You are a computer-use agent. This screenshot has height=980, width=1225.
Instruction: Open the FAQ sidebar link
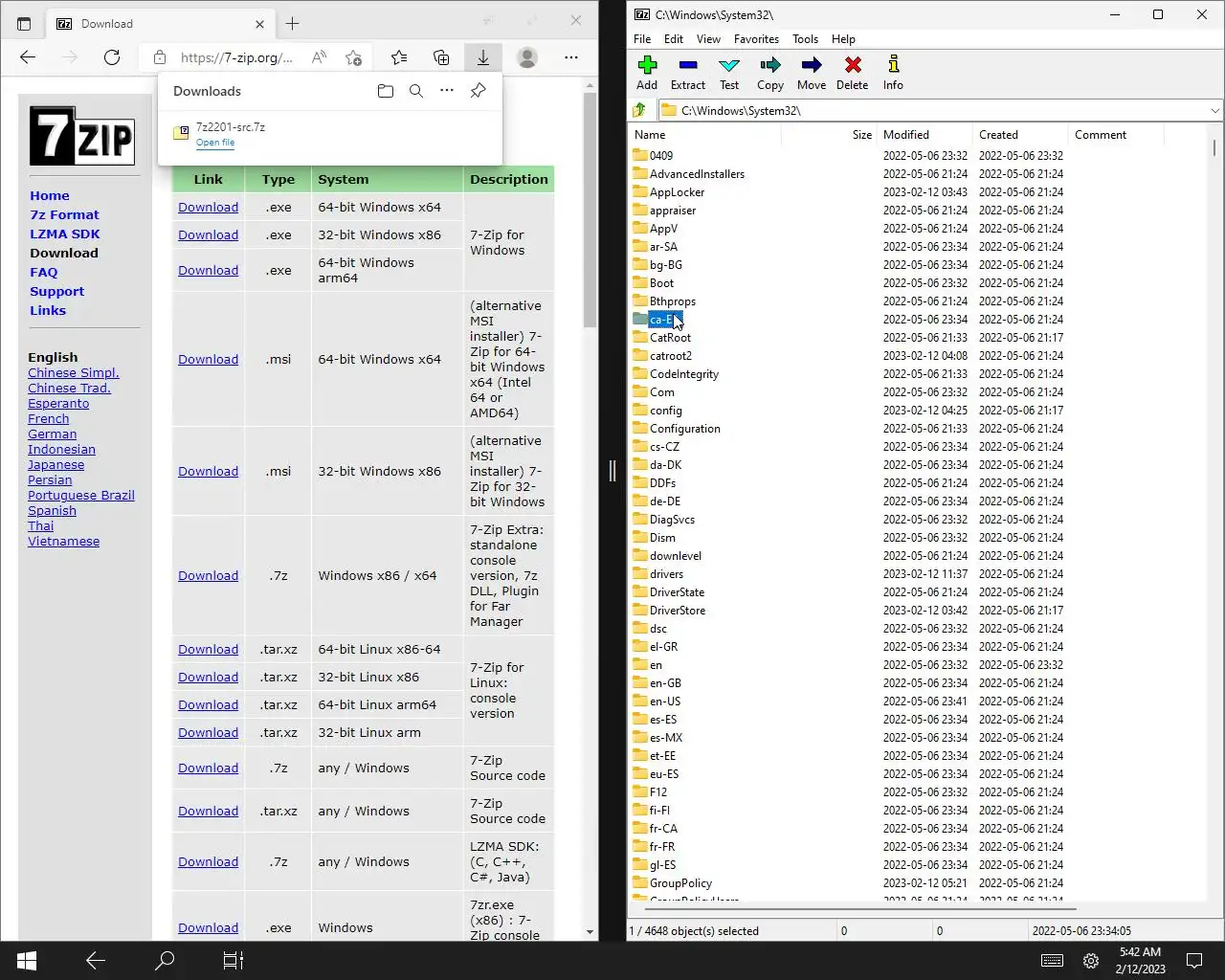click(x=43, y=273)
